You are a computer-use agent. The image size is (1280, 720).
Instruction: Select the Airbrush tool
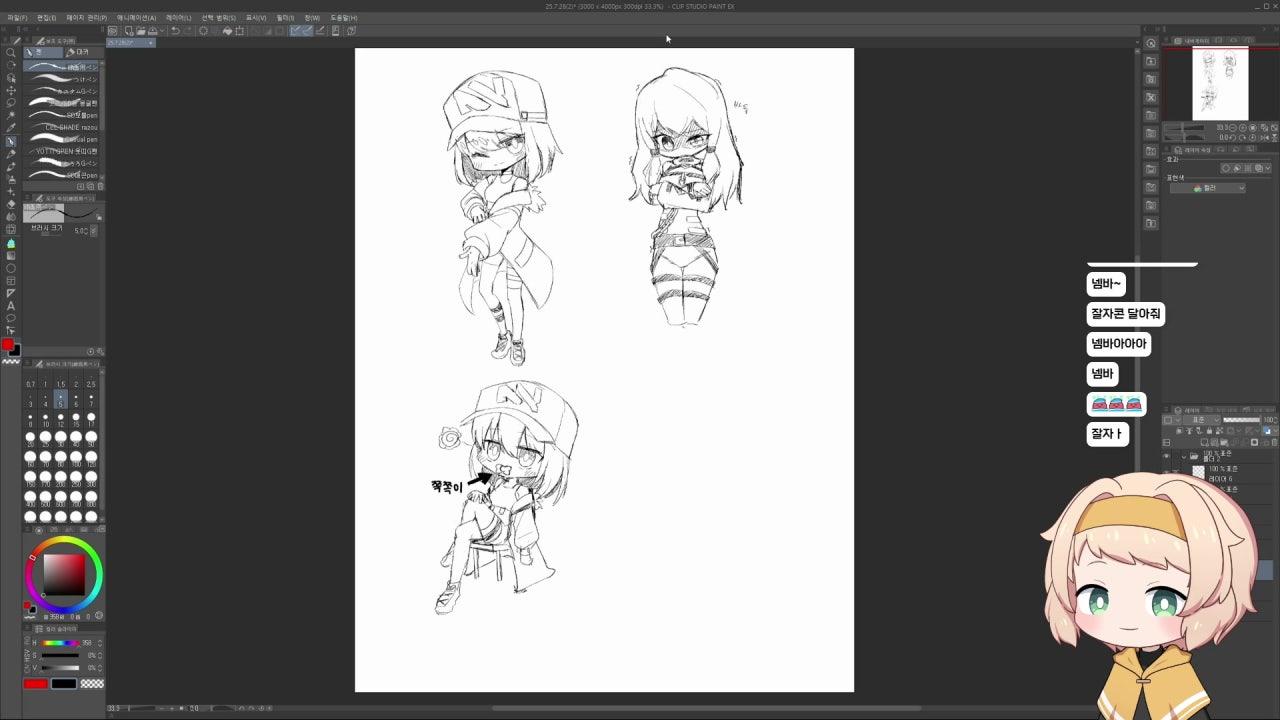coord(11,179)
